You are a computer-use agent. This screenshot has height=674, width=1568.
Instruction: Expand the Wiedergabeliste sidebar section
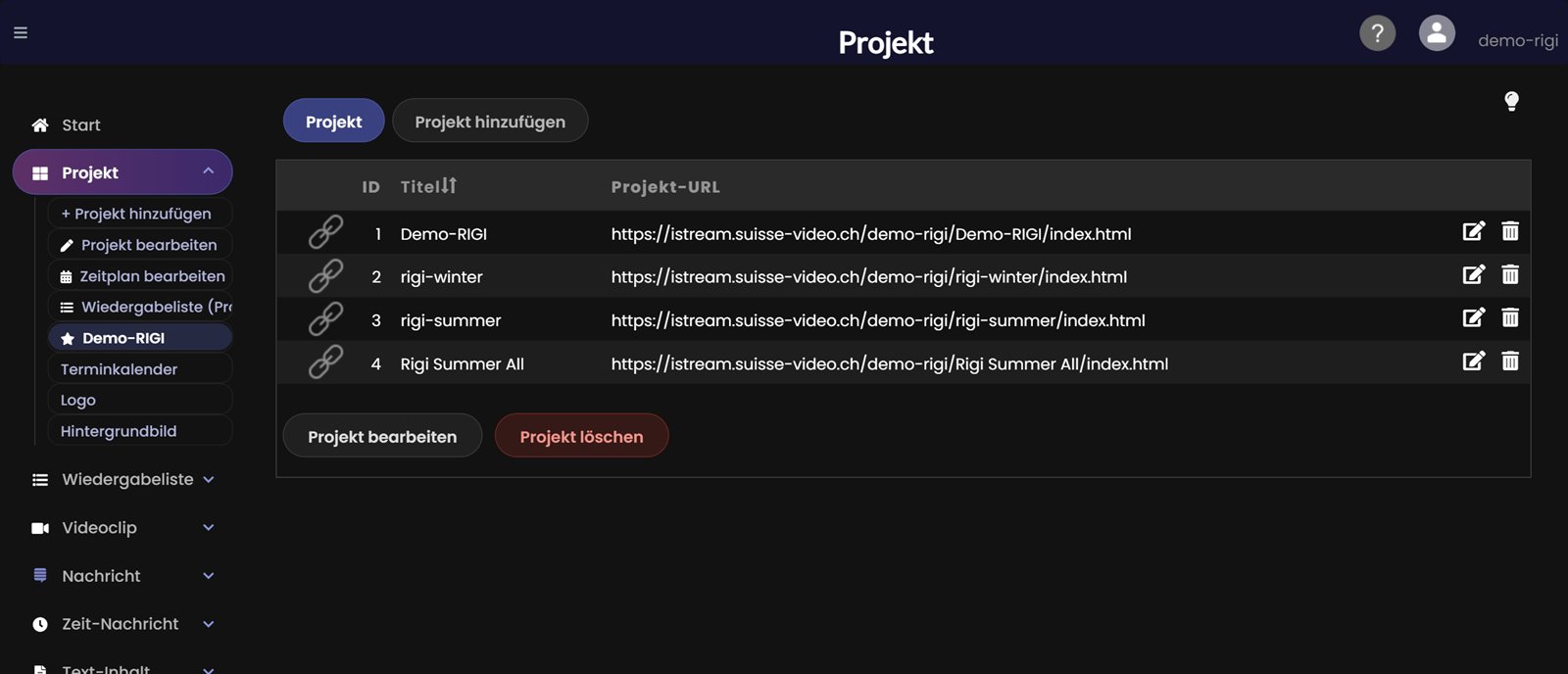click(x=122, y=479)
